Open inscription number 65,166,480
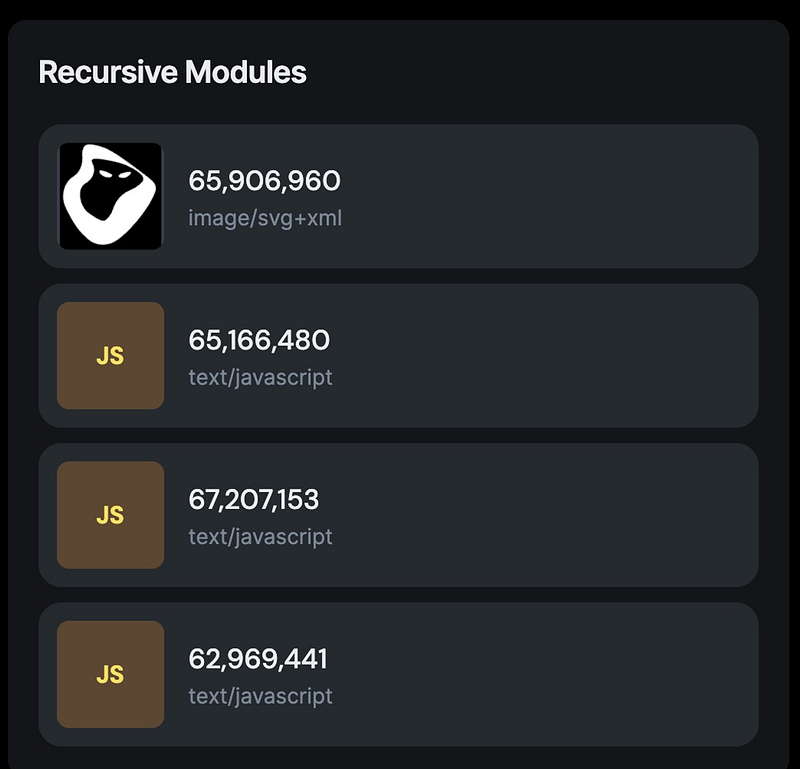This screenshot has height=769, width=800. pos(259,340)
